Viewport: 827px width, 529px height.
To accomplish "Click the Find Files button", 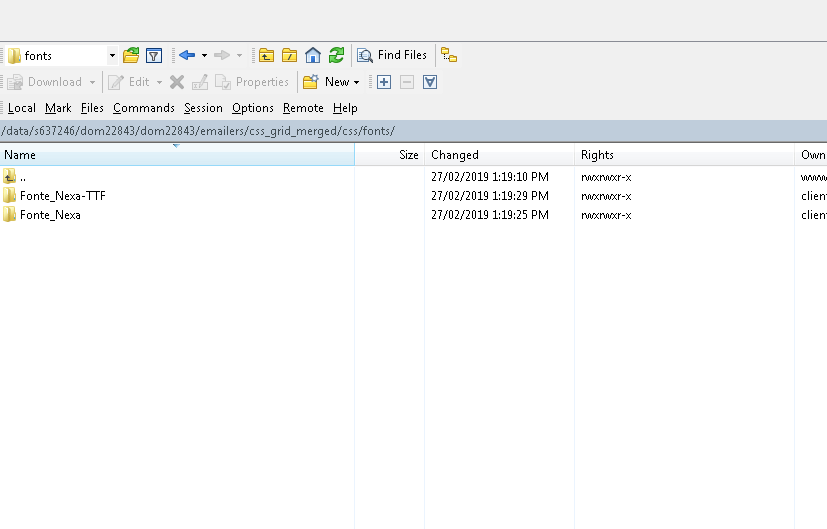I will point(392,55).
